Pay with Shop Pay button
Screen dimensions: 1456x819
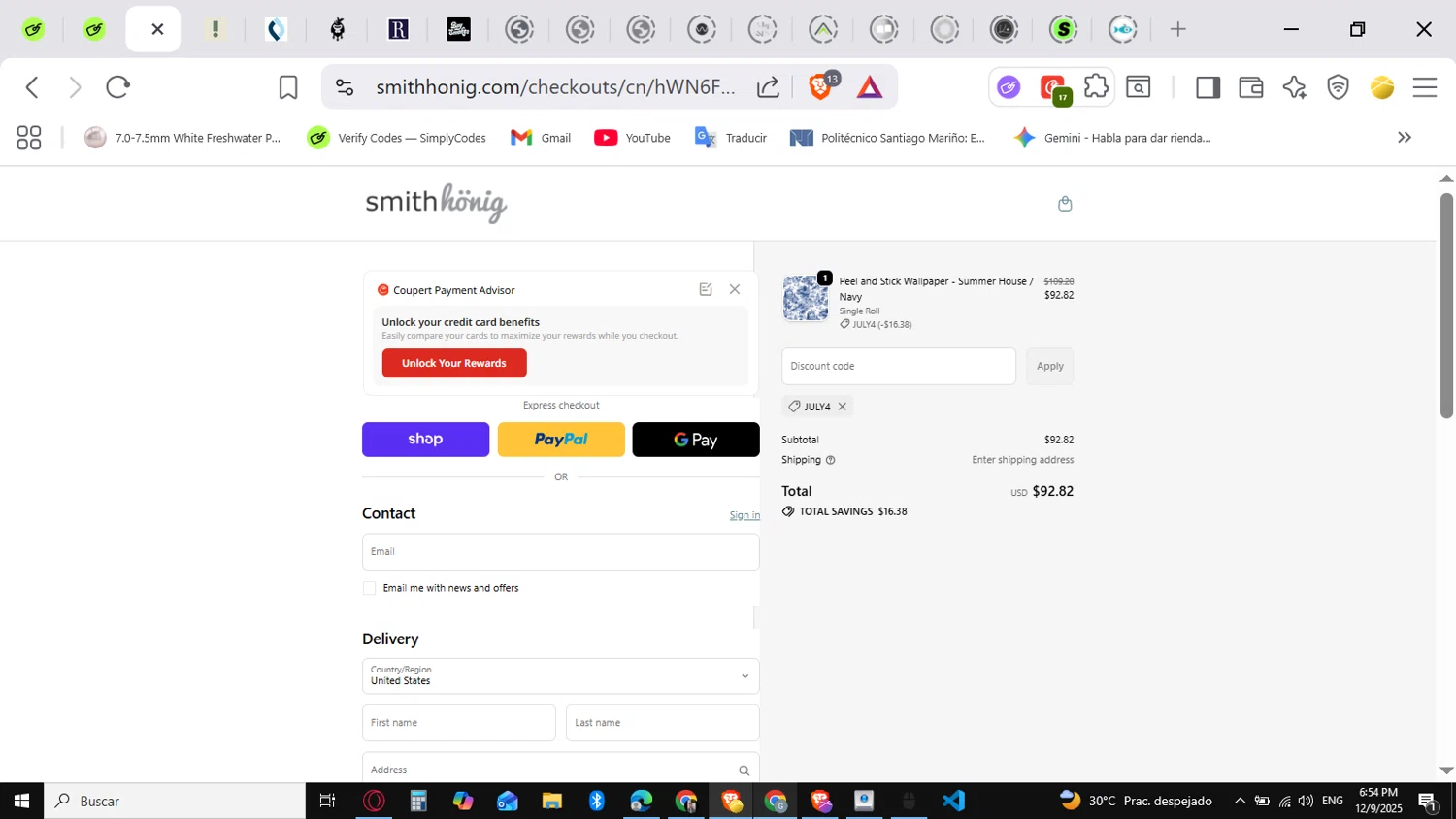[426, 440]
